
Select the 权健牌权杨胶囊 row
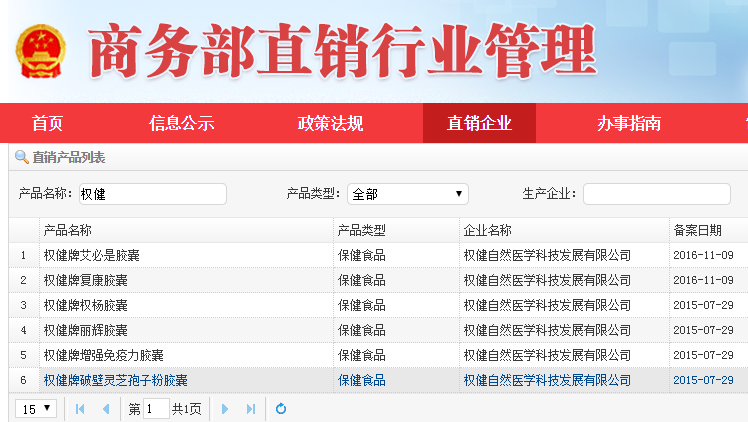tap(378, 305)
